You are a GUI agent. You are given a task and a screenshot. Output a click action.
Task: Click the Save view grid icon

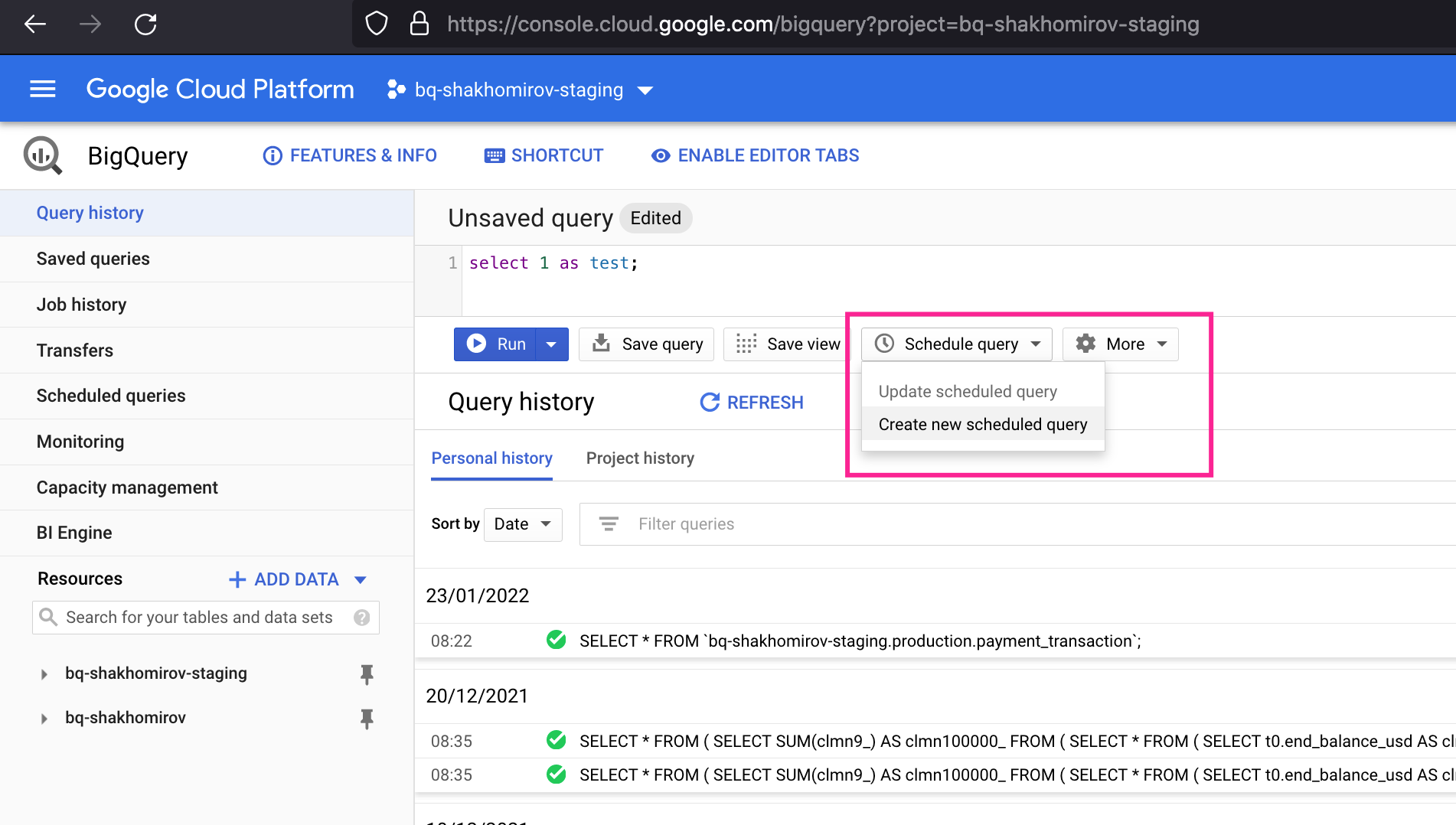coord(745,344)
